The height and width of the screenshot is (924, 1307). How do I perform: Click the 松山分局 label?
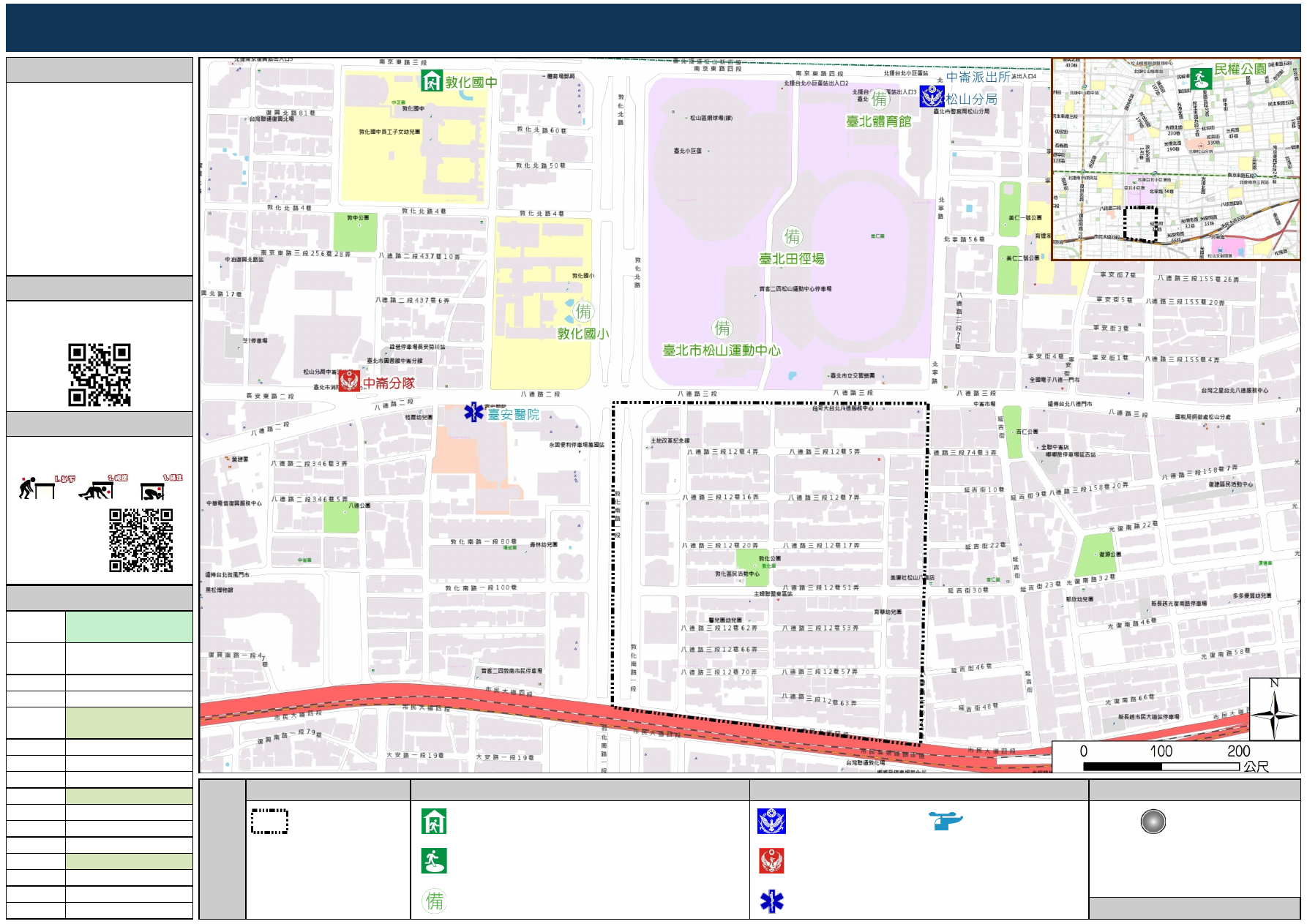(x=971, y=99)
